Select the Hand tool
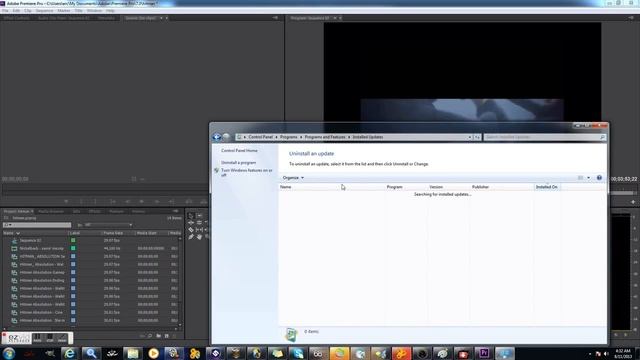 coord(199,237)
